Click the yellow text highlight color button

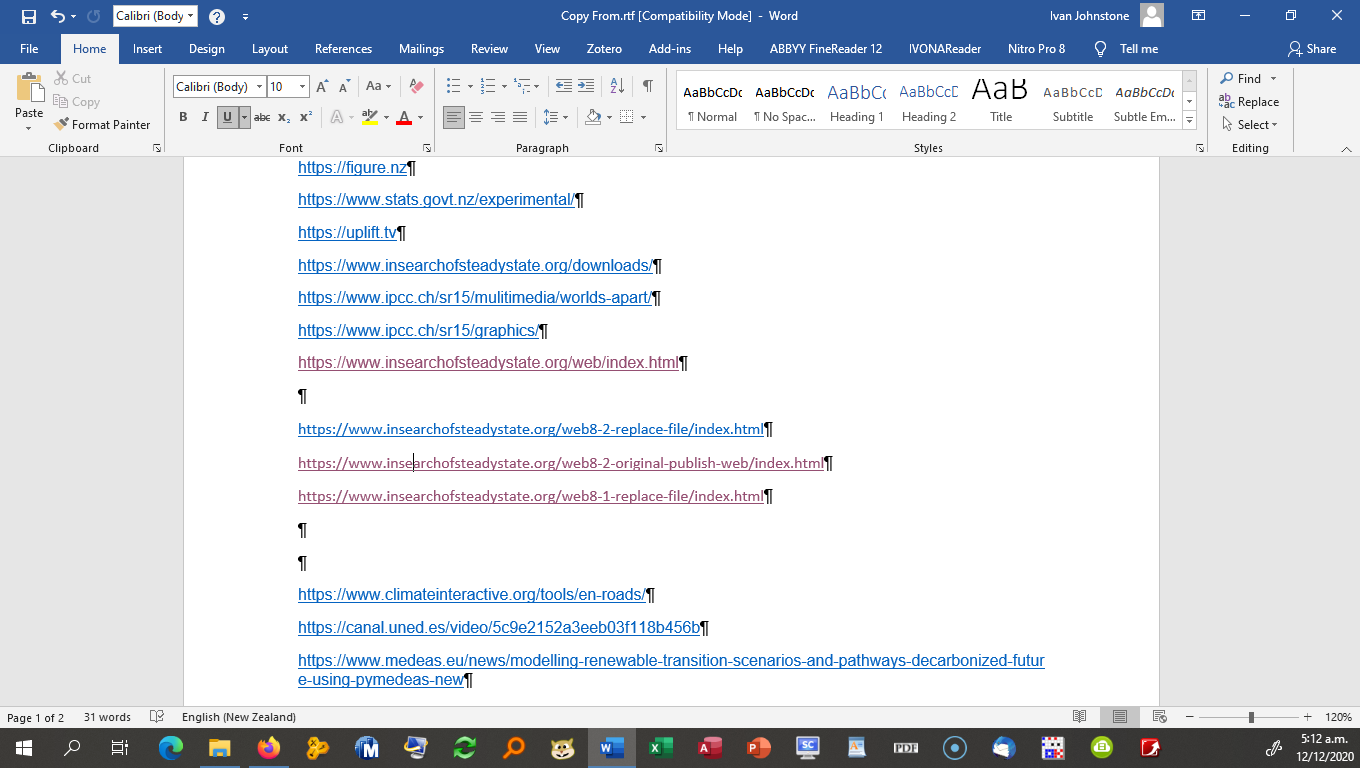[x=369, y=118]
